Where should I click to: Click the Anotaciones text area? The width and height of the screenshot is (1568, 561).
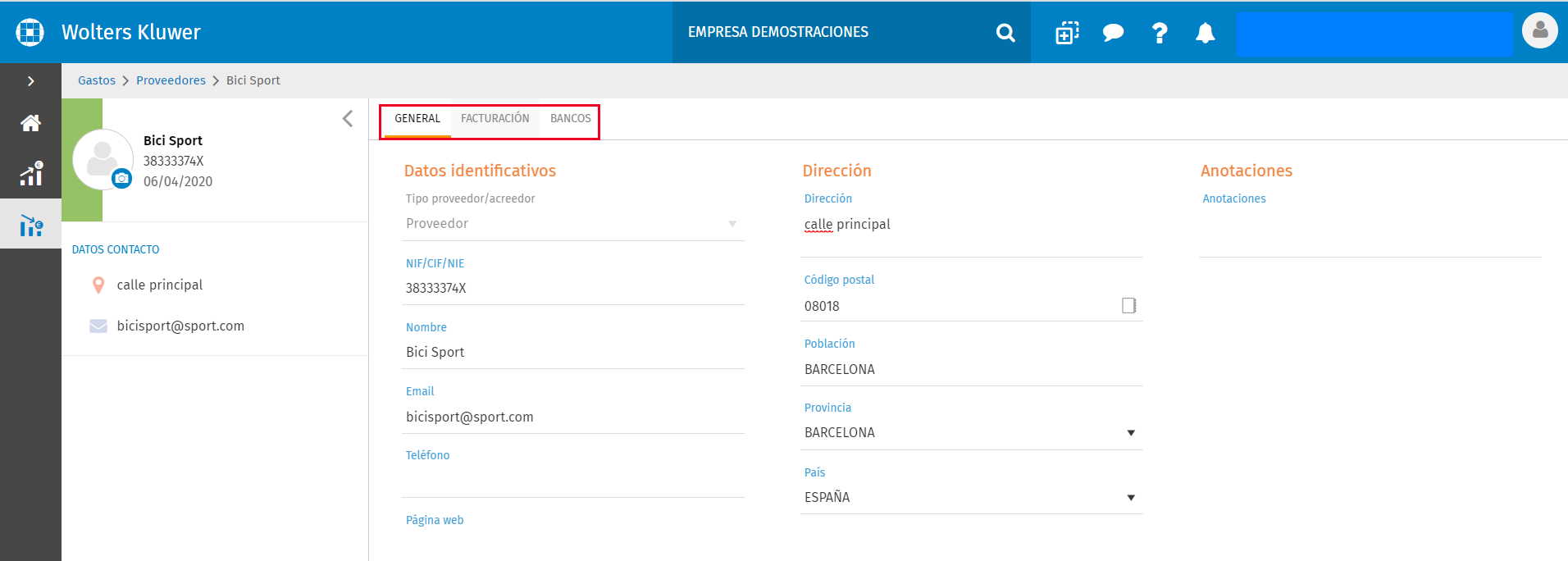[1370, 233]
